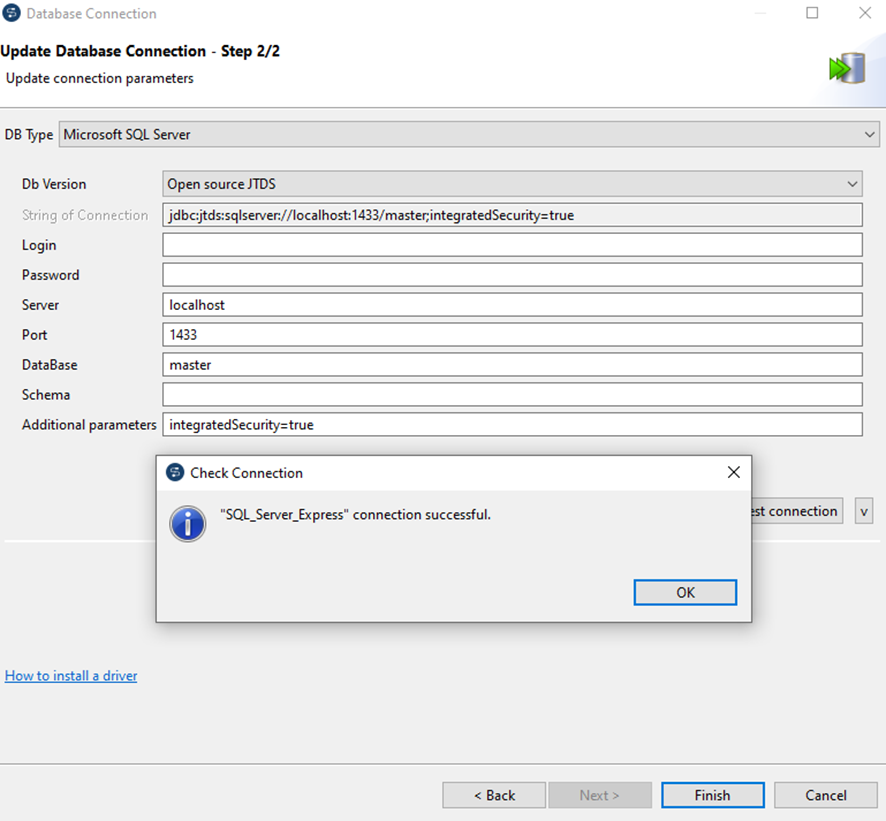886x821 pixels.
Task: Click into the Password field
Action: pos(511,275)
